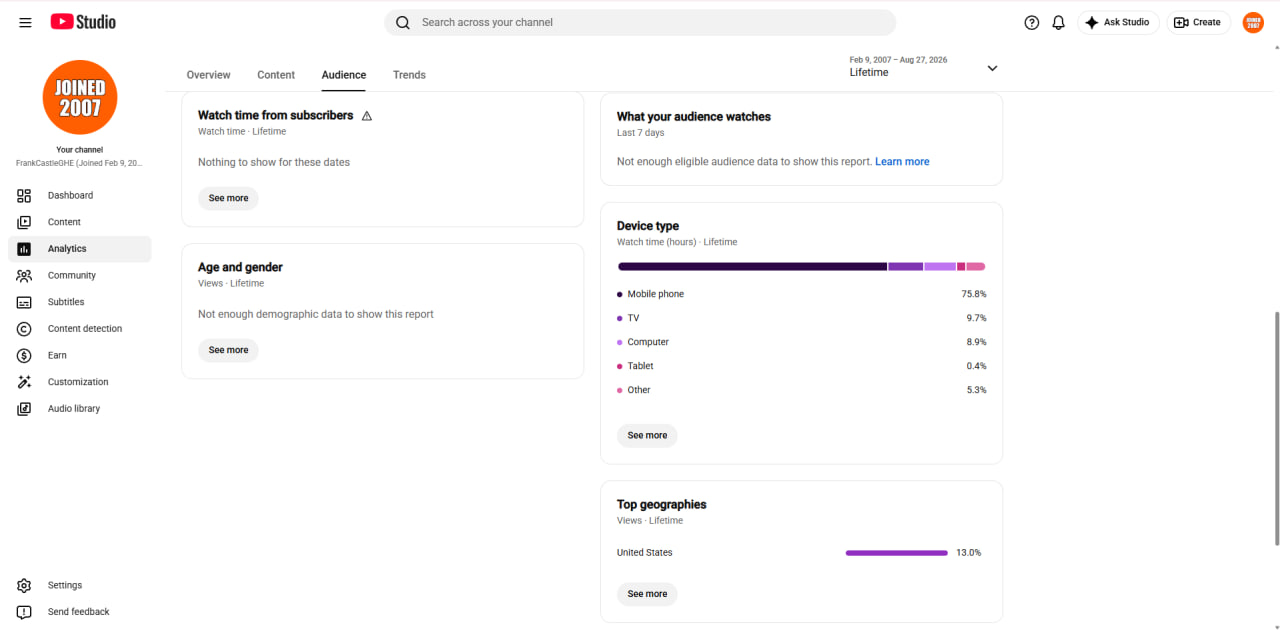1280x631 pixels.
Task: Click the Computer segment of device bar
Action: pyautogui.click(x=940, y=267)
